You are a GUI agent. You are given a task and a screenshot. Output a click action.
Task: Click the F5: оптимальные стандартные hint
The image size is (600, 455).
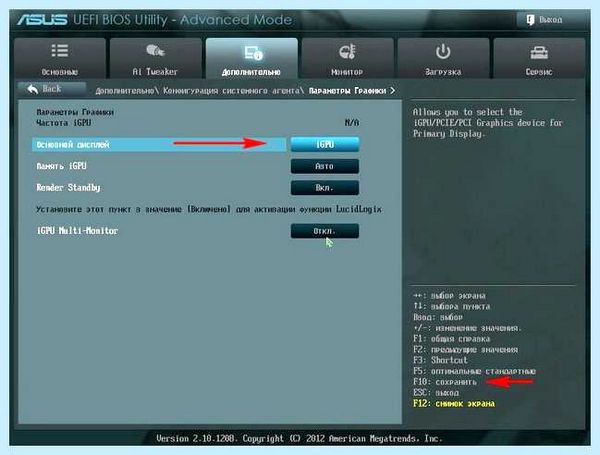tap(474, 371)
